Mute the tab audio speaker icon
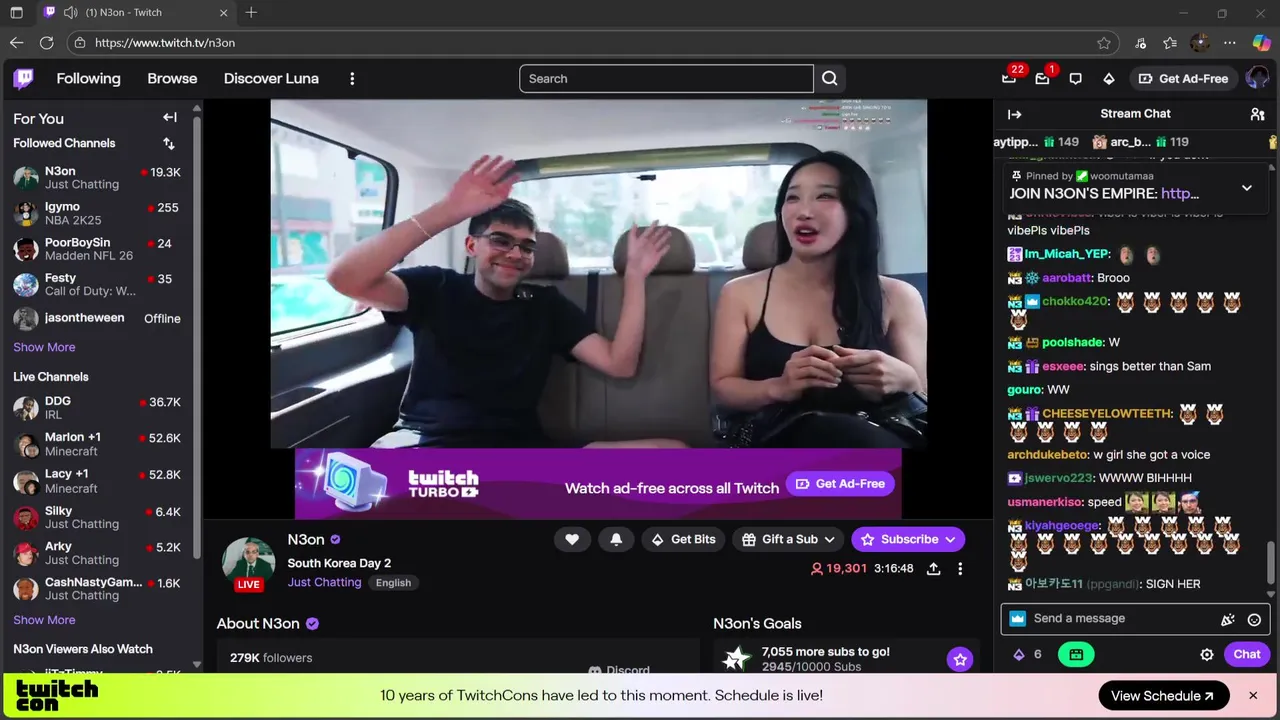 pyautogui.click(x=70, y=13)
